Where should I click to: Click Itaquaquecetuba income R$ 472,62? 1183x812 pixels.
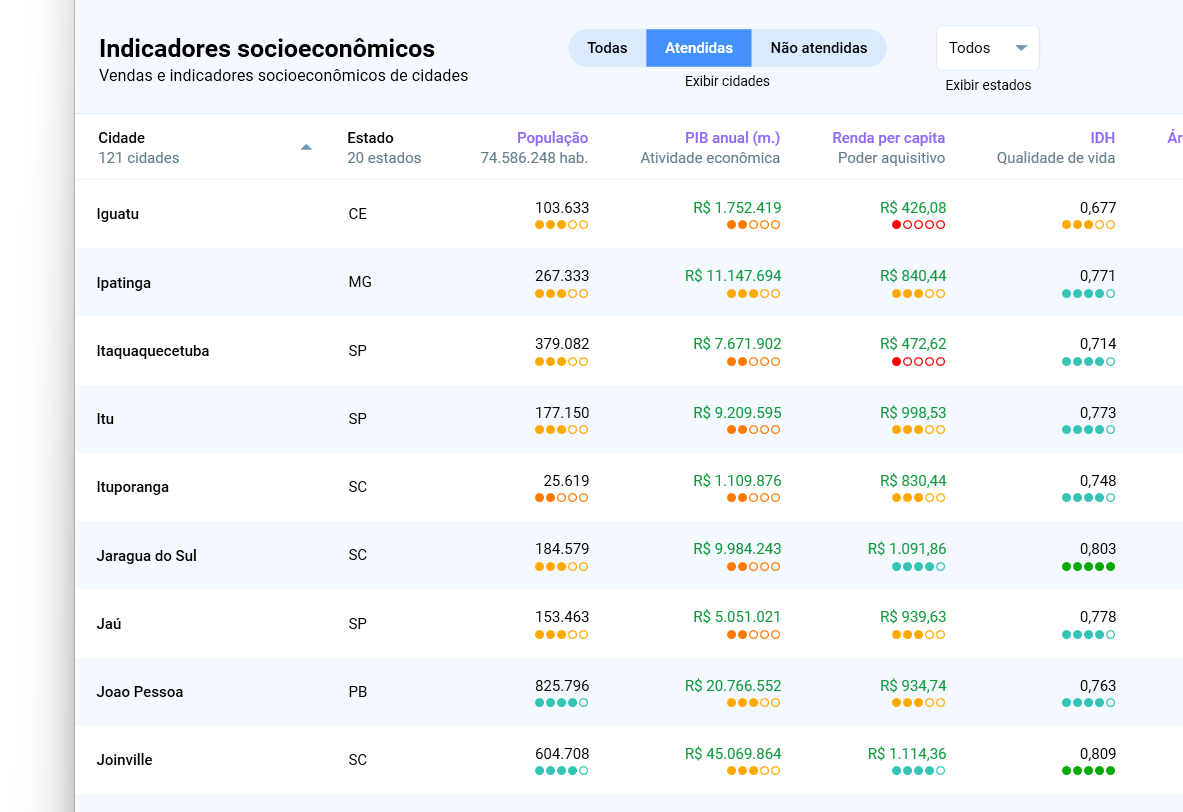pos(913,344)
